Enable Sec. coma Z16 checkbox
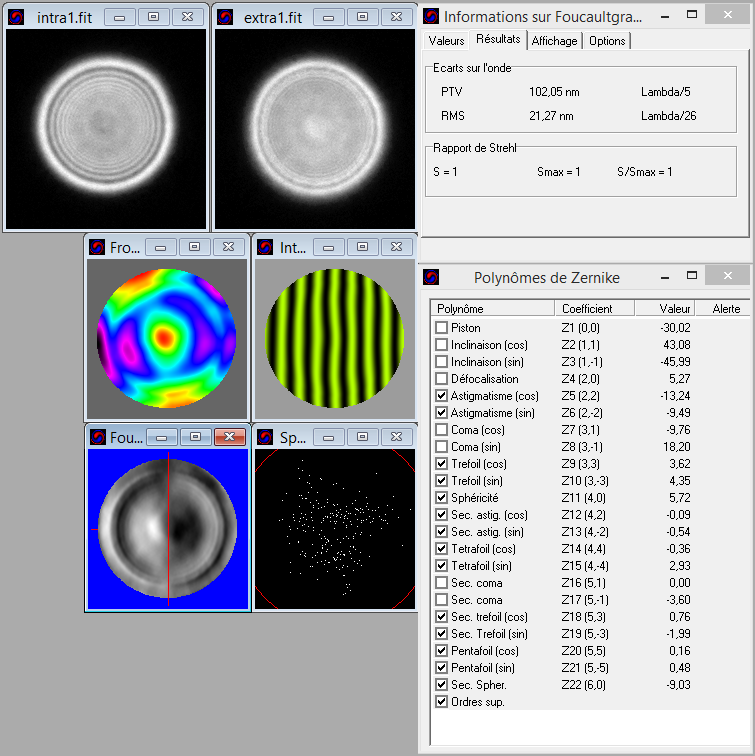 (x=441, y=582)
